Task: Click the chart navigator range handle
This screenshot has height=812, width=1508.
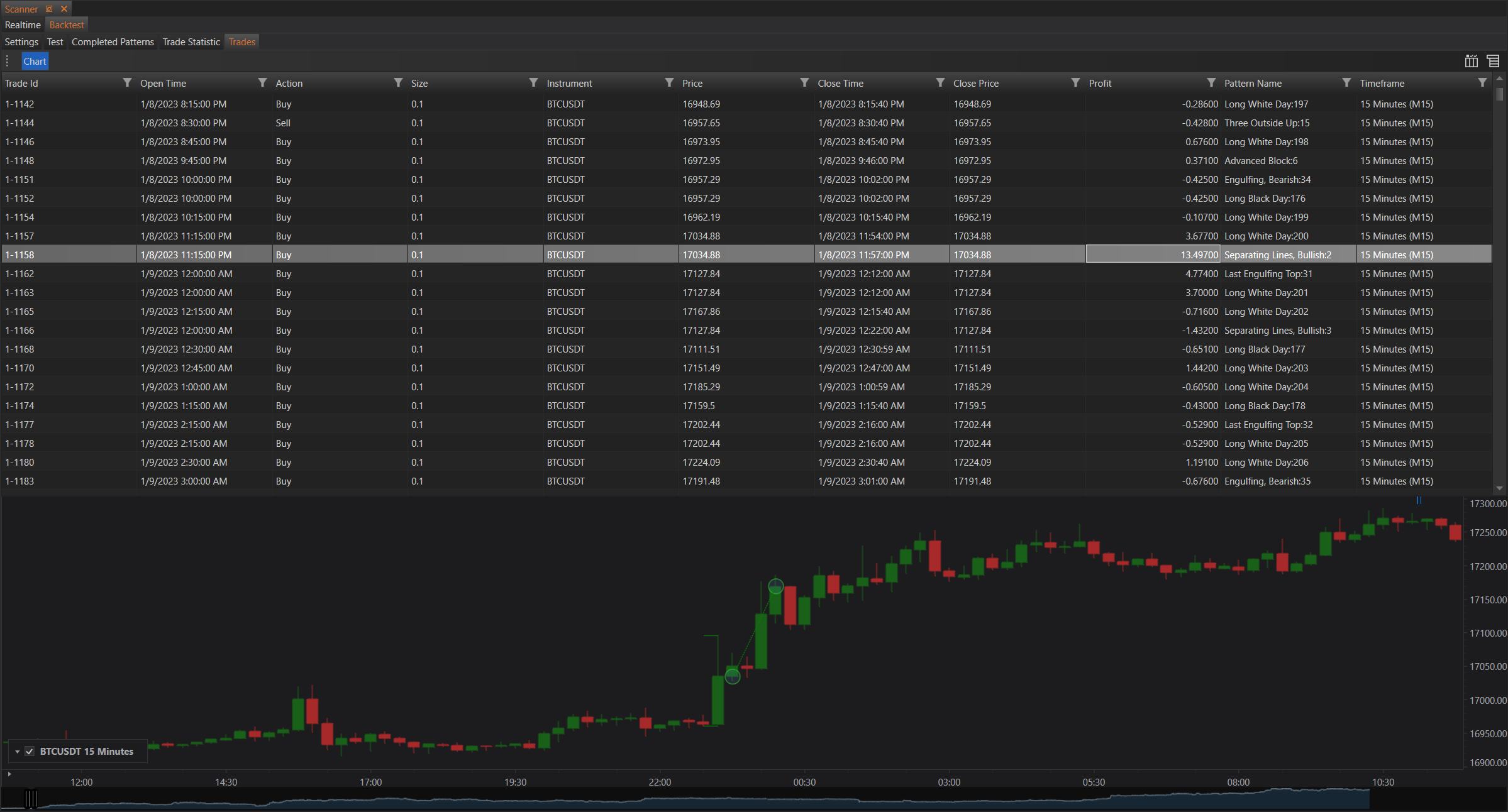Action: (x=31, y=799)
